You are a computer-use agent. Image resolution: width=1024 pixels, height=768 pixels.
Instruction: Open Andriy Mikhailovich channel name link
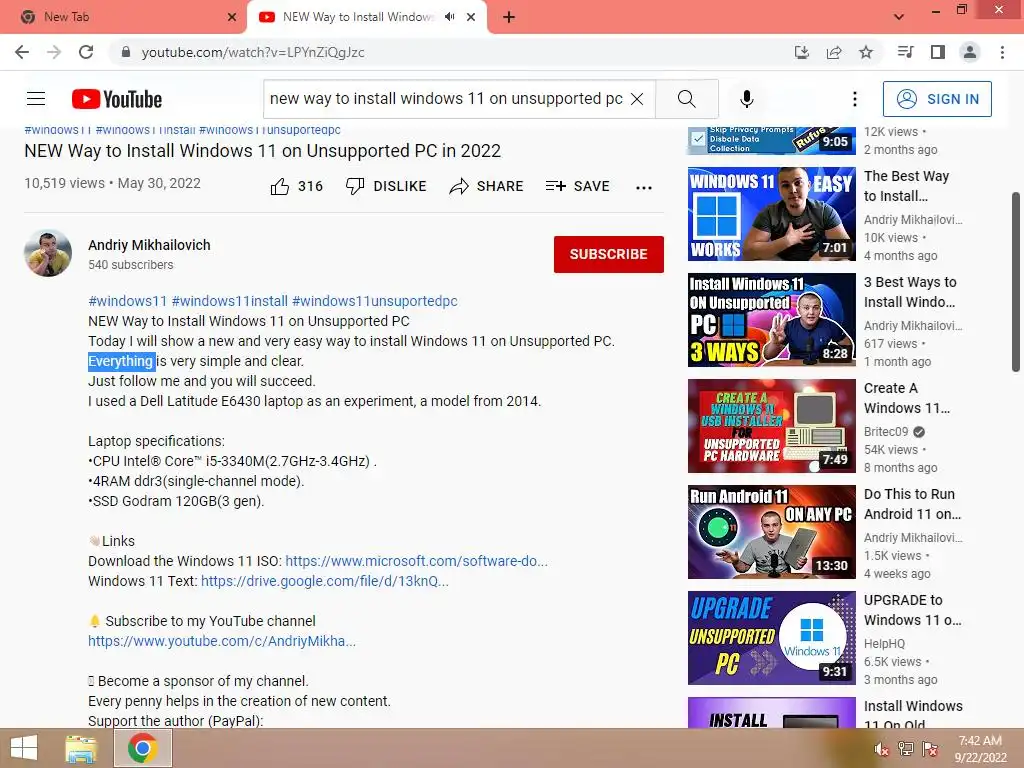[150, 245]
